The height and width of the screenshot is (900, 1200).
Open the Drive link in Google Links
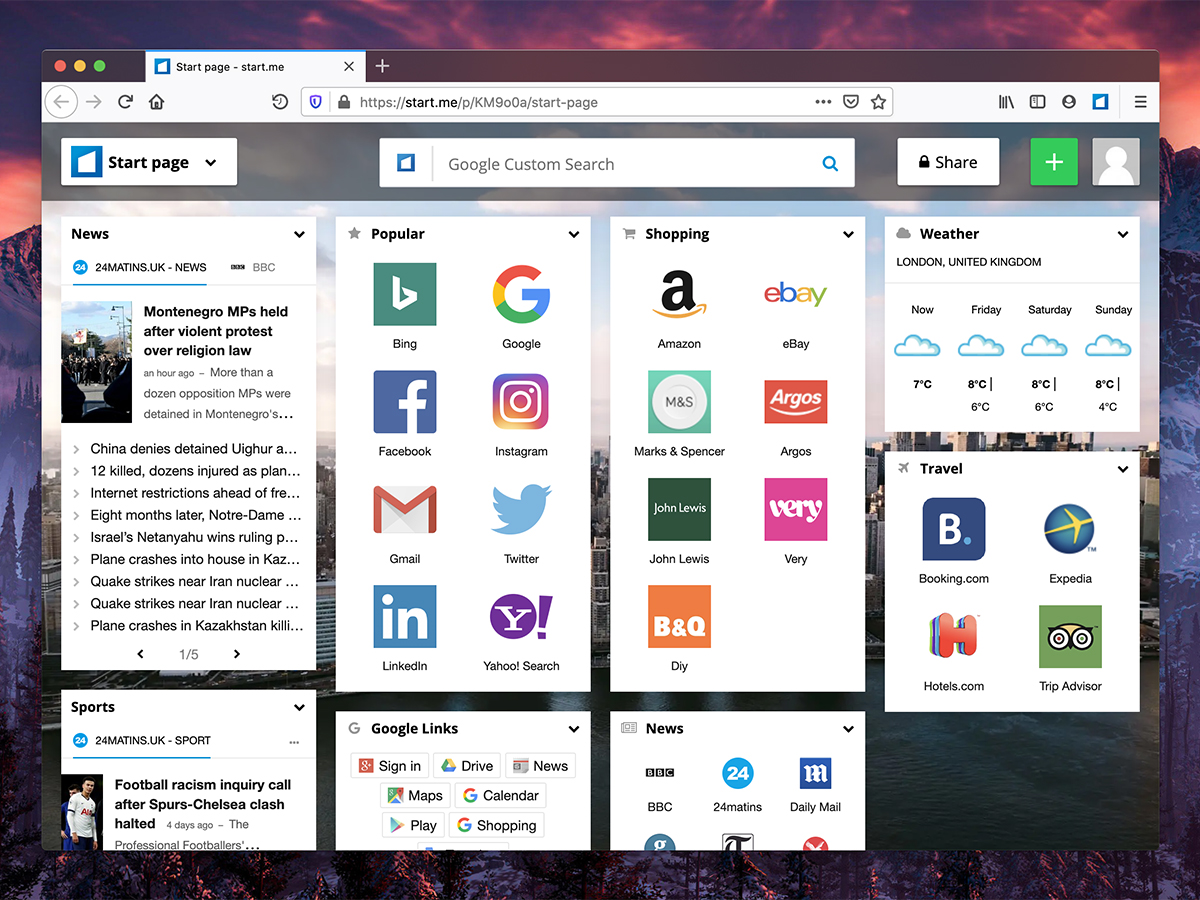(466, 766)
